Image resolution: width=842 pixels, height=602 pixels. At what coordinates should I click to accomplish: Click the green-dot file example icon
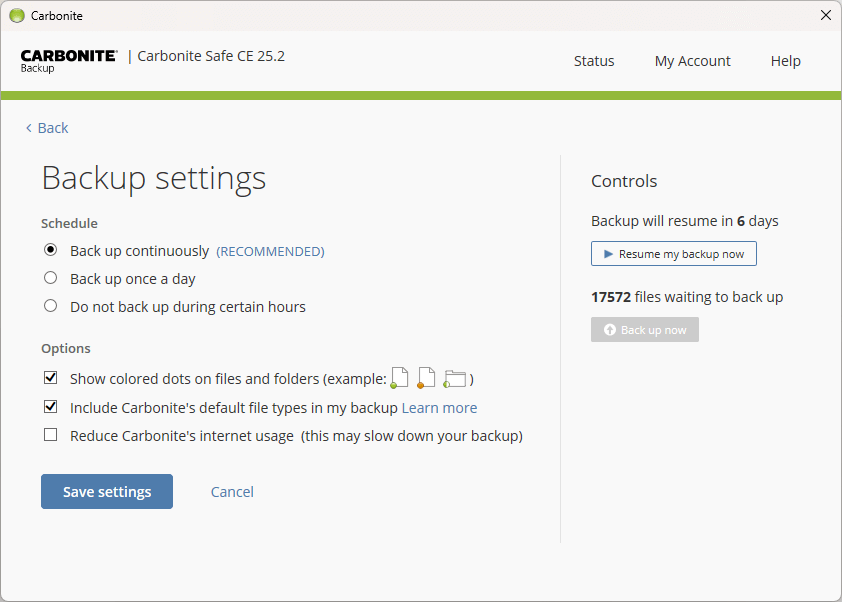(x=400, y=378)
